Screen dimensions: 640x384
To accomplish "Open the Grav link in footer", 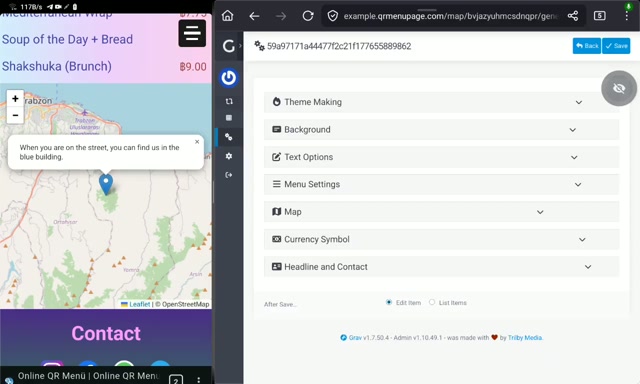I will (x=355, y=337).
